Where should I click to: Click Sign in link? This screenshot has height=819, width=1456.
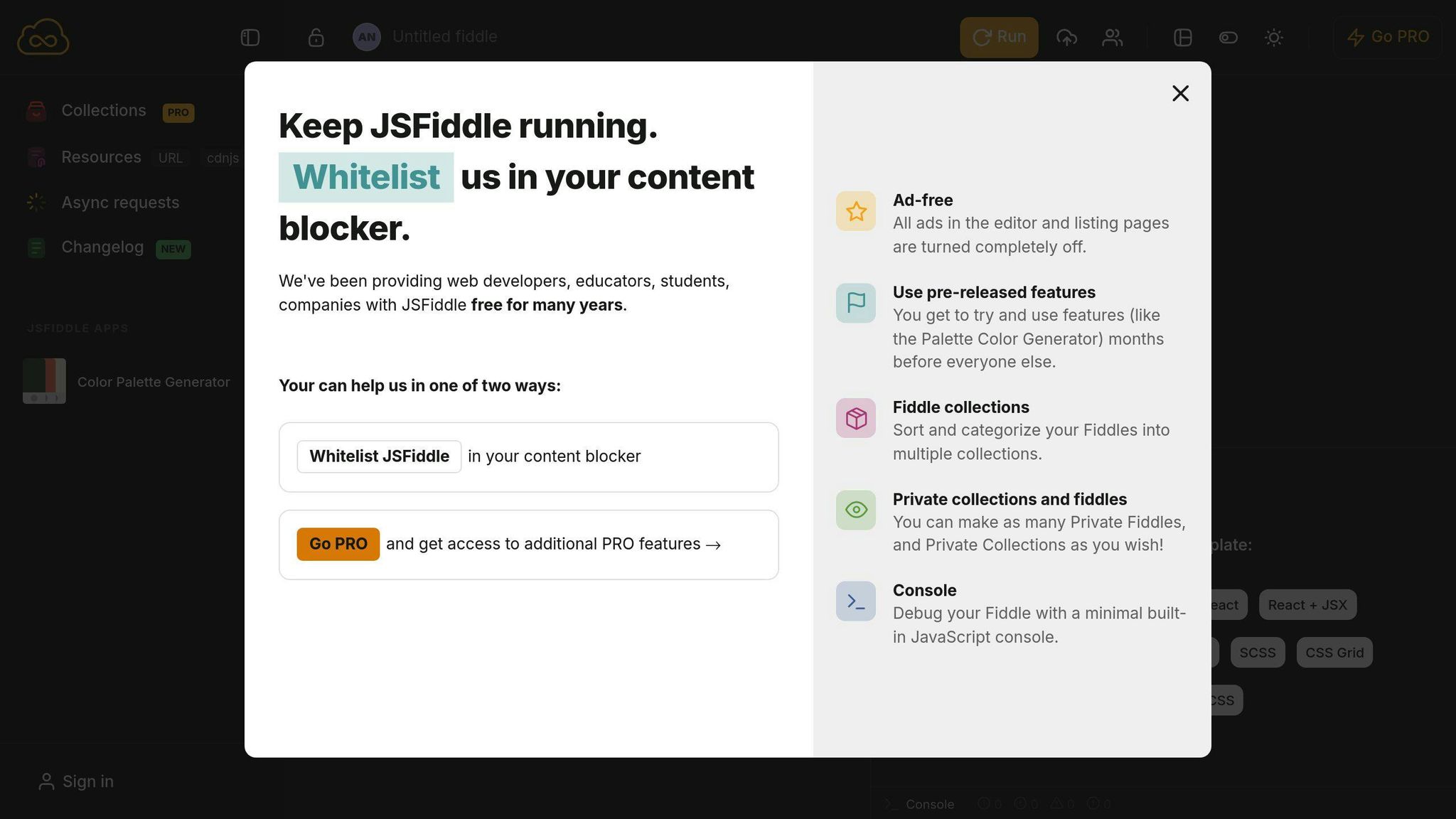pyautogui.click(x=88, y=781)
